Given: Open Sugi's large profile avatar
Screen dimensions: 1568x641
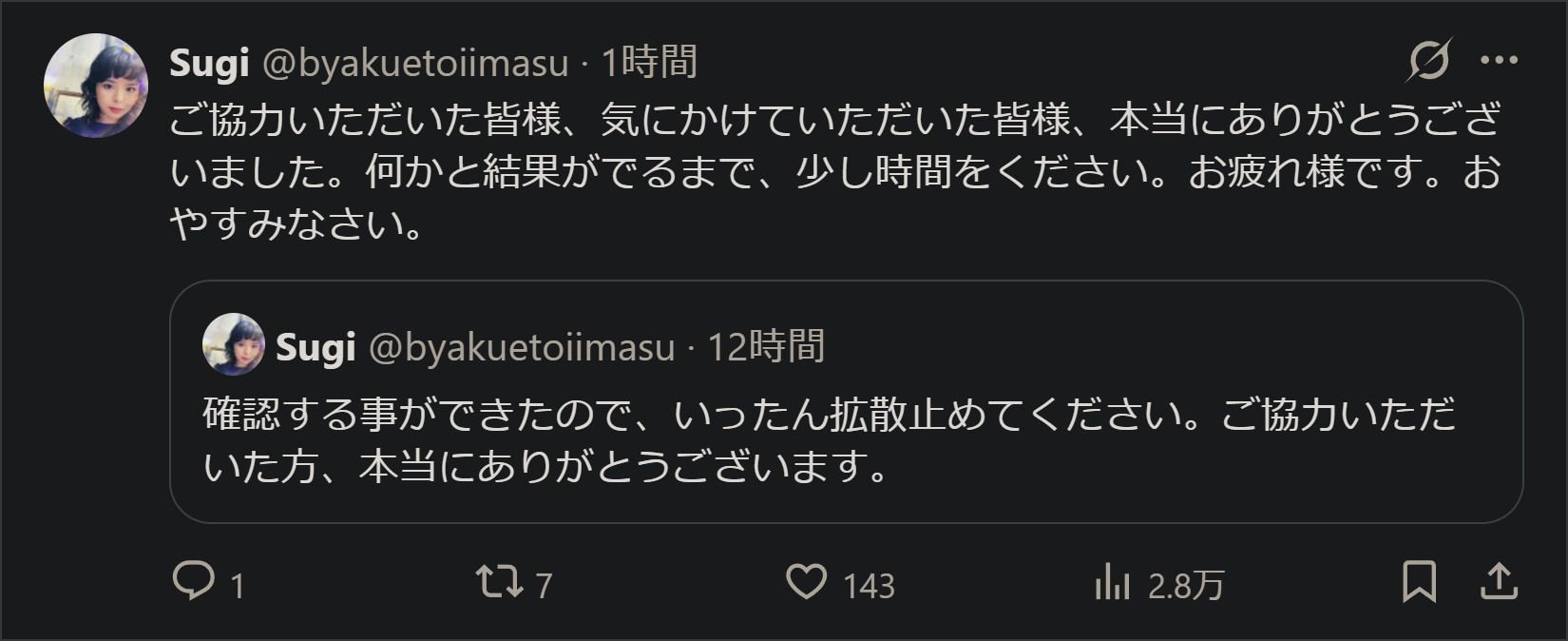Looking at the screenshot, I should click(96, 86).
